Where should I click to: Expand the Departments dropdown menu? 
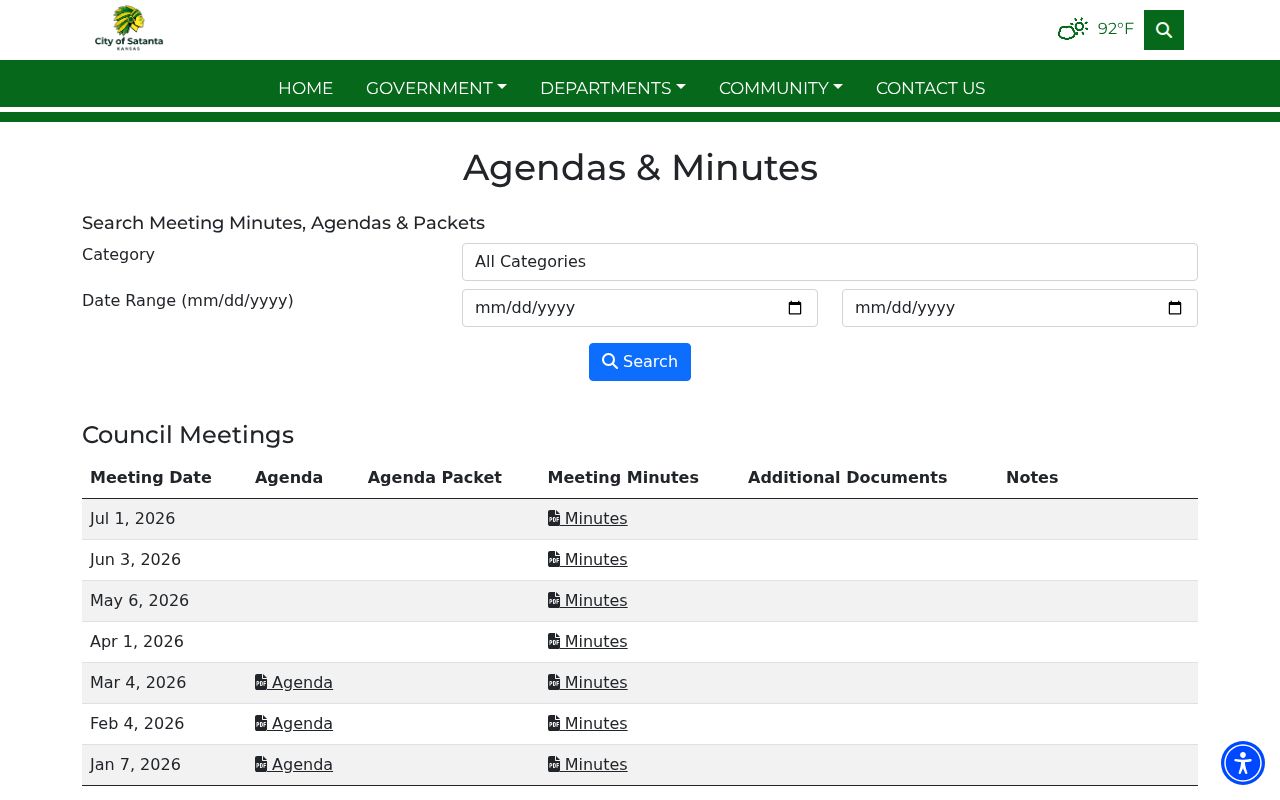pos(613,88)
